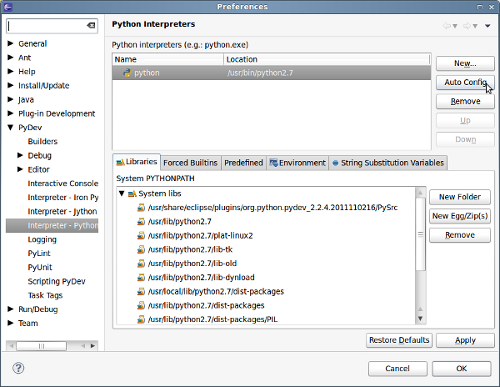
Task: Click the clear filter text icon
Action: (91, 25)
